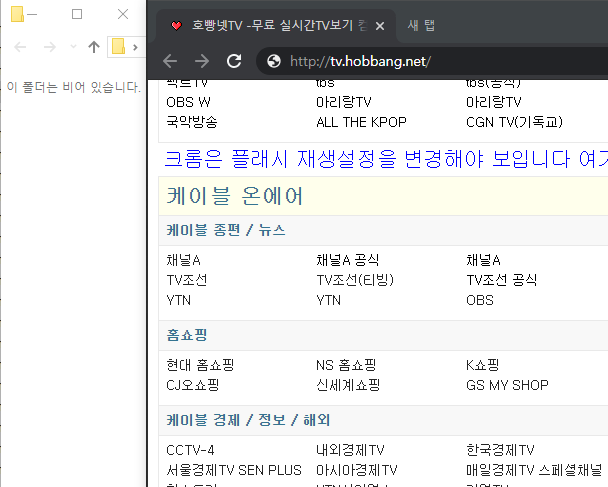This screenshot has height=487, width=608.
Task: Click the blue 크롬은 플래시 재생설정 notice
Action: click(386, 159)
